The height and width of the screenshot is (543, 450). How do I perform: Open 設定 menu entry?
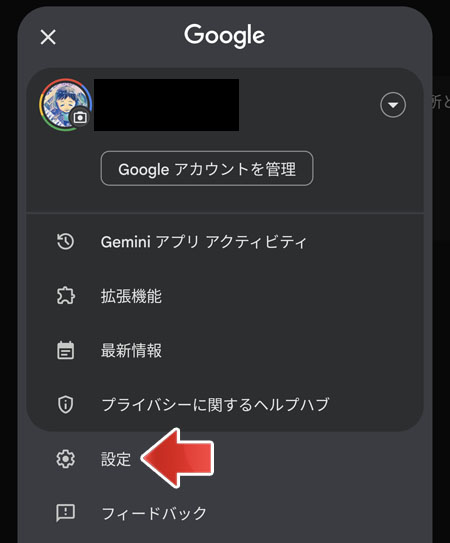(116, 459)
